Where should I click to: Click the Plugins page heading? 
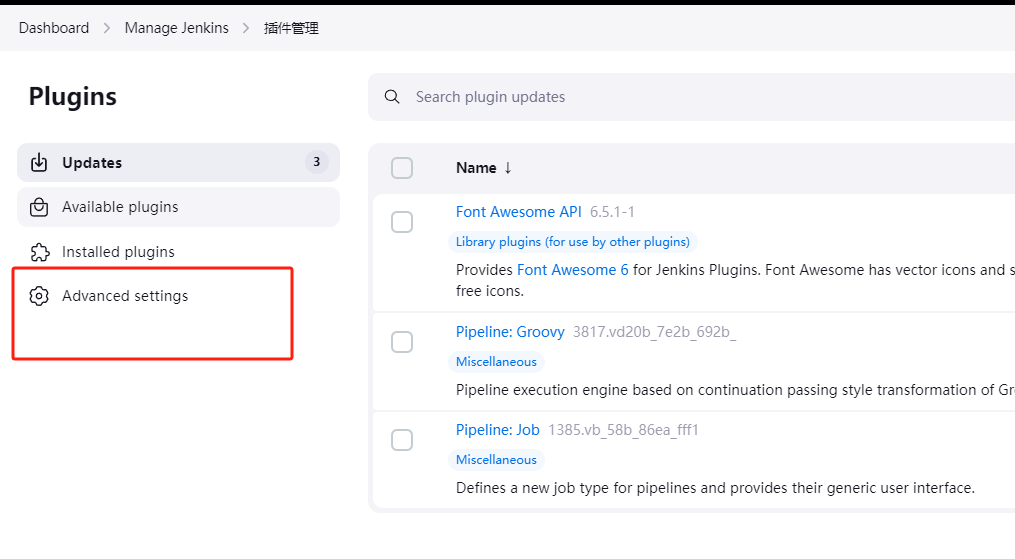(73, 97)
